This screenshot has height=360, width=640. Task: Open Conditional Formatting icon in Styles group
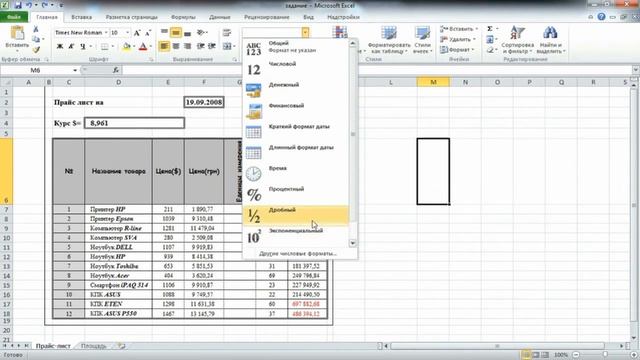[340, 32]
